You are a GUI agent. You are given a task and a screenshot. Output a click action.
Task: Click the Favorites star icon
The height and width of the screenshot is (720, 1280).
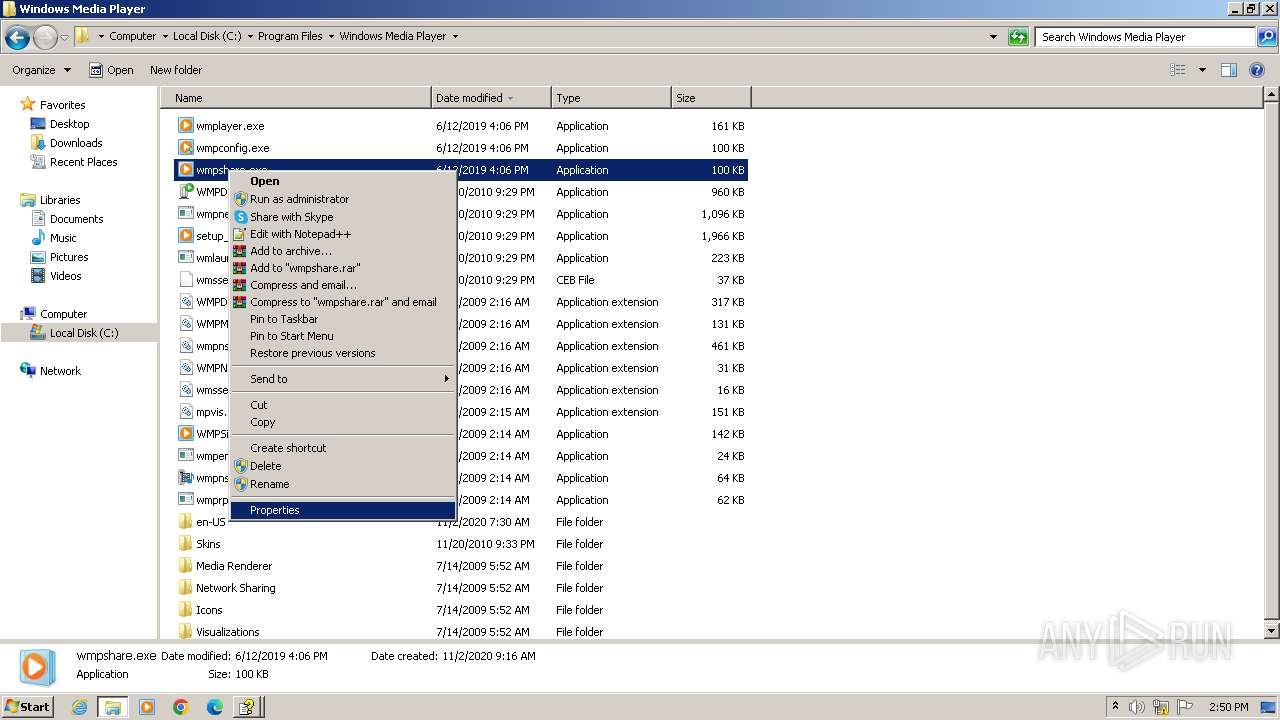pos(28,104)
